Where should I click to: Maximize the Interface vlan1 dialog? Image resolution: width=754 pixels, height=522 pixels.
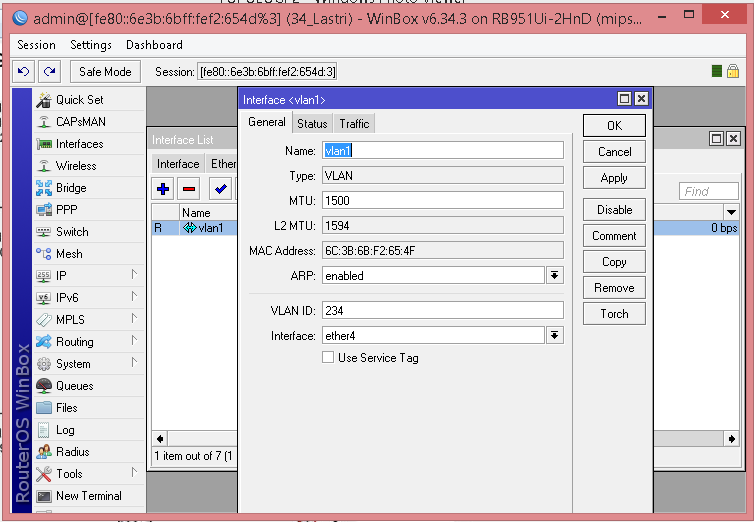pyautogui.click(x=624, y=99)
